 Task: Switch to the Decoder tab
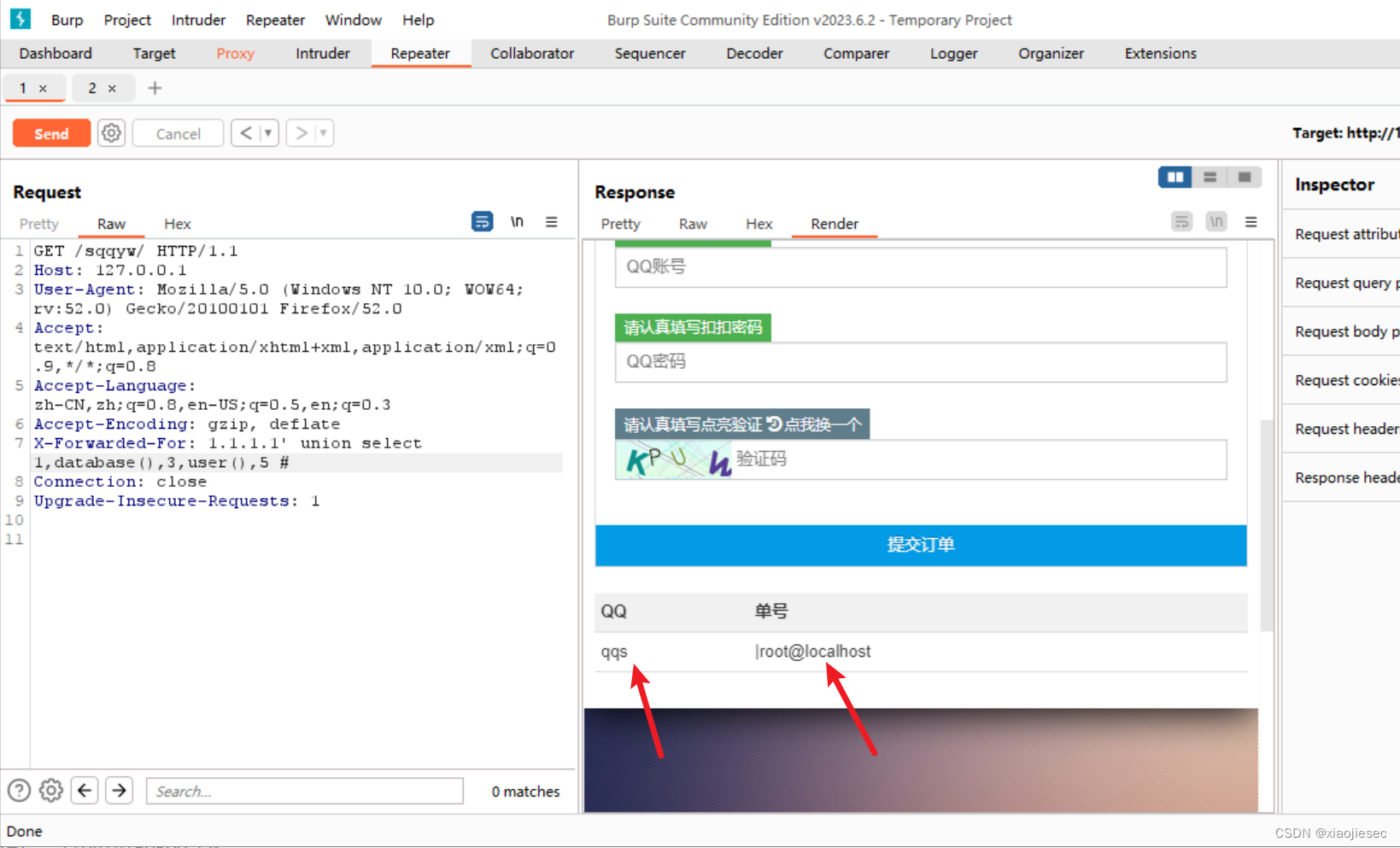(753, 53)
